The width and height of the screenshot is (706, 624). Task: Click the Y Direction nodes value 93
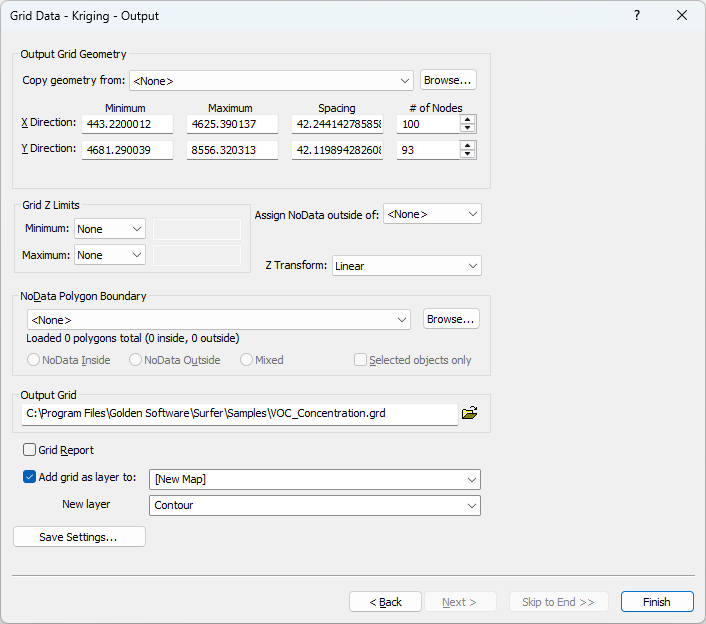428,150
